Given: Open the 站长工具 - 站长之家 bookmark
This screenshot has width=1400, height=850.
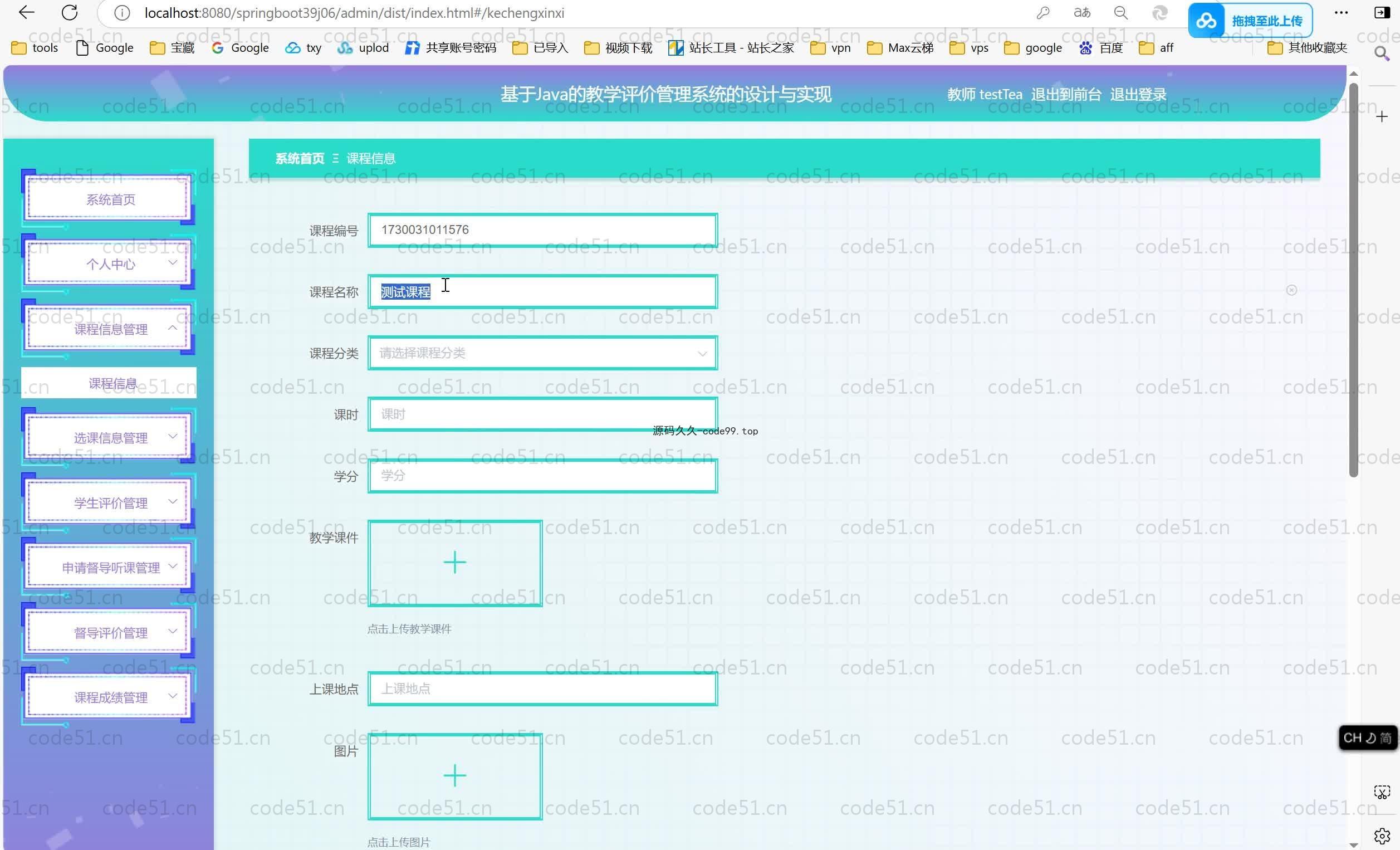Looking at the screenshot, I should coord(731,48).
